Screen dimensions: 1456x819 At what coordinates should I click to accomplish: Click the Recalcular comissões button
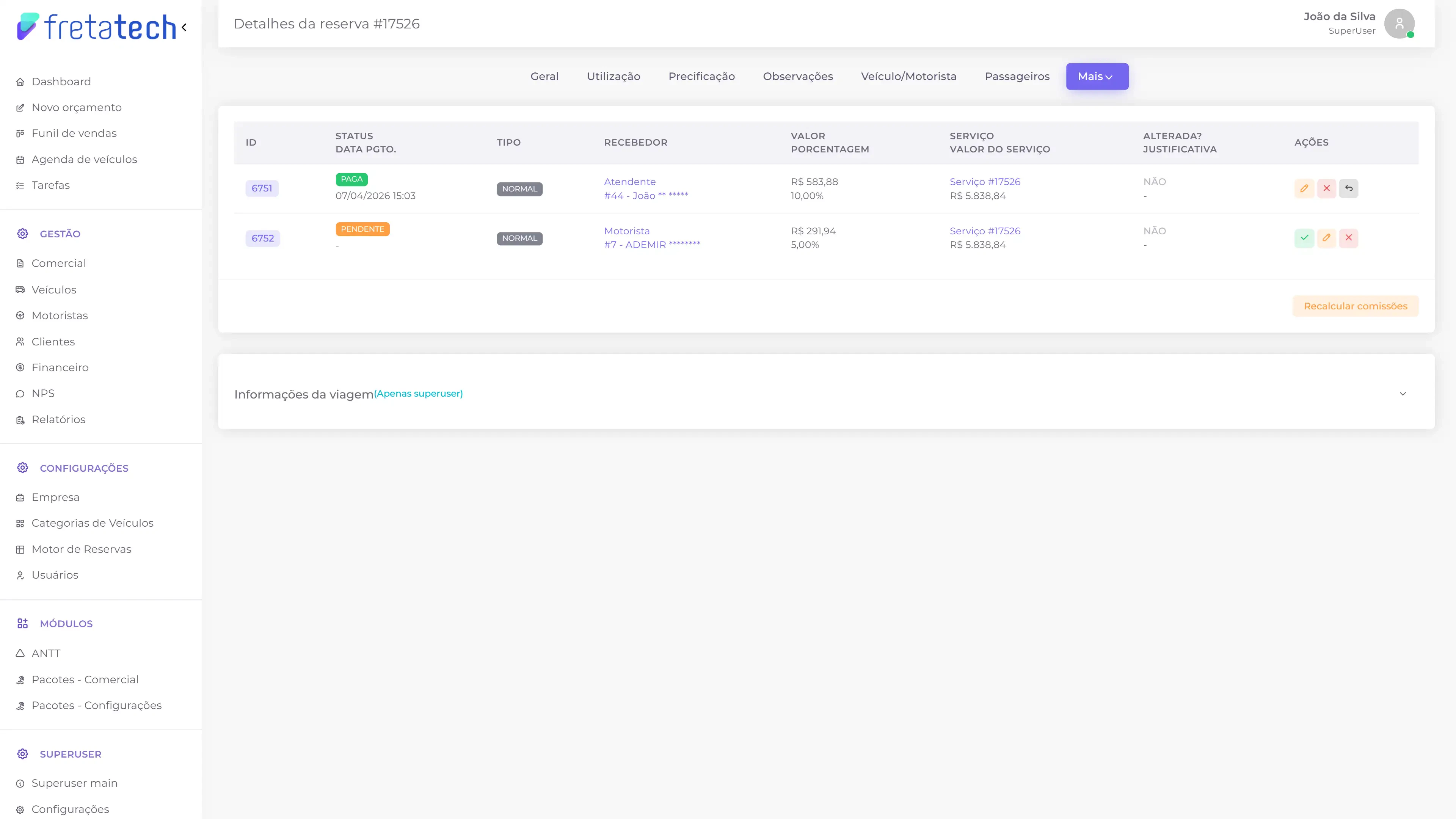[1356, 306]
